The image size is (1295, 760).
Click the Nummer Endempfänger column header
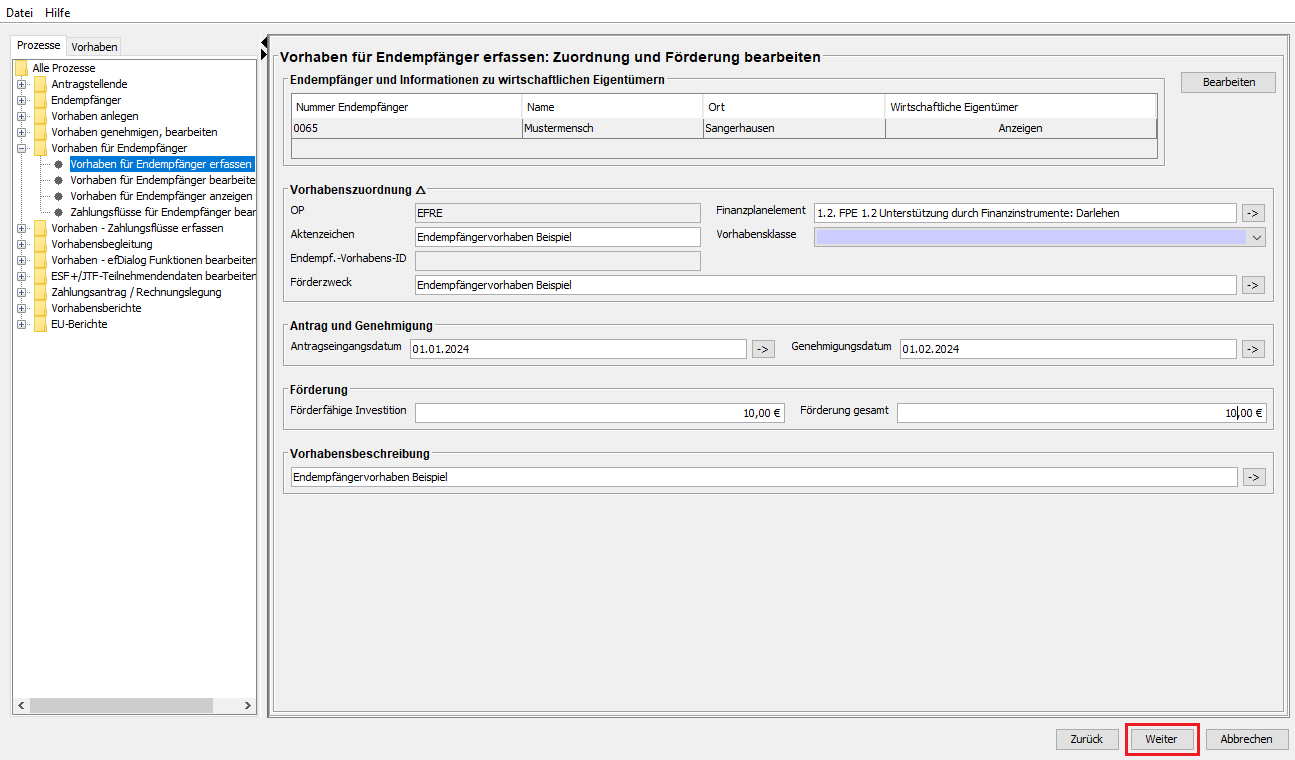pos(406,107)
